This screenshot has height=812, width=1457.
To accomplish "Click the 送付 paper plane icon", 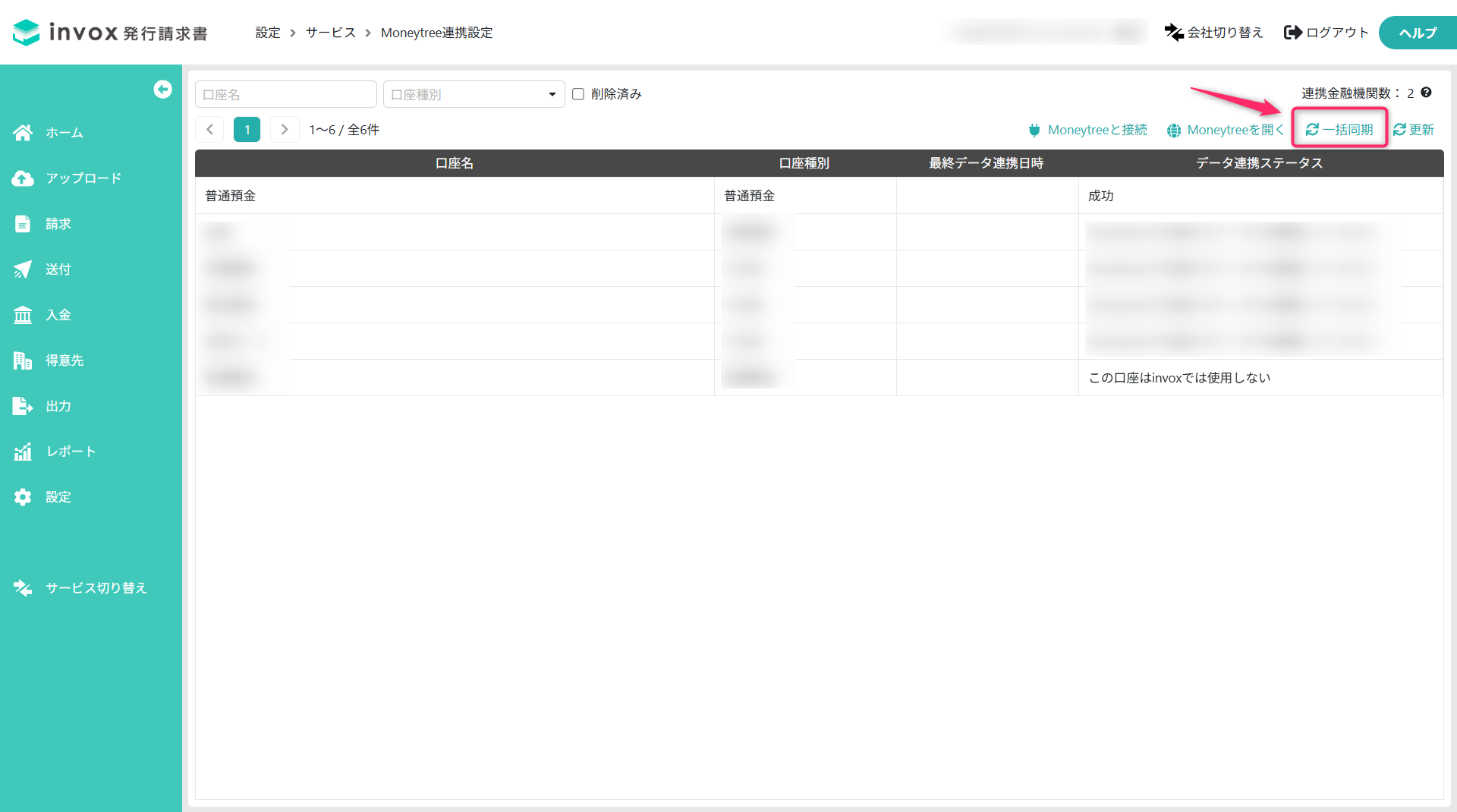I will pos(23,269).
